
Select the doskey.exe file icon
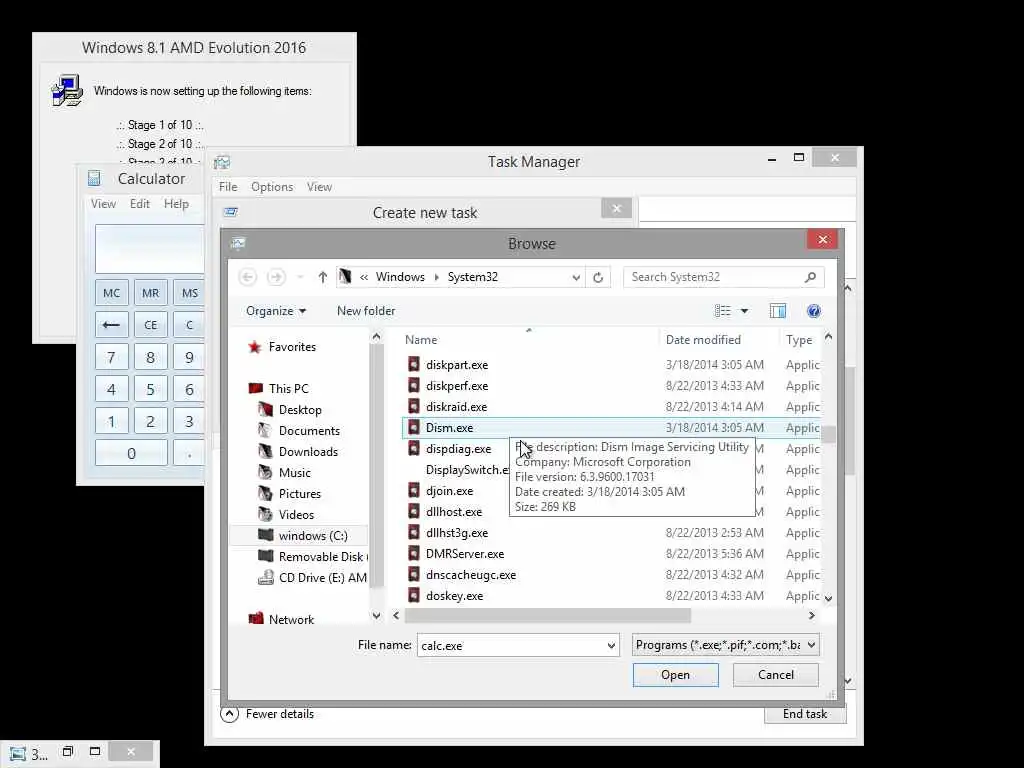pyautogui.click(x=413, y=596)
